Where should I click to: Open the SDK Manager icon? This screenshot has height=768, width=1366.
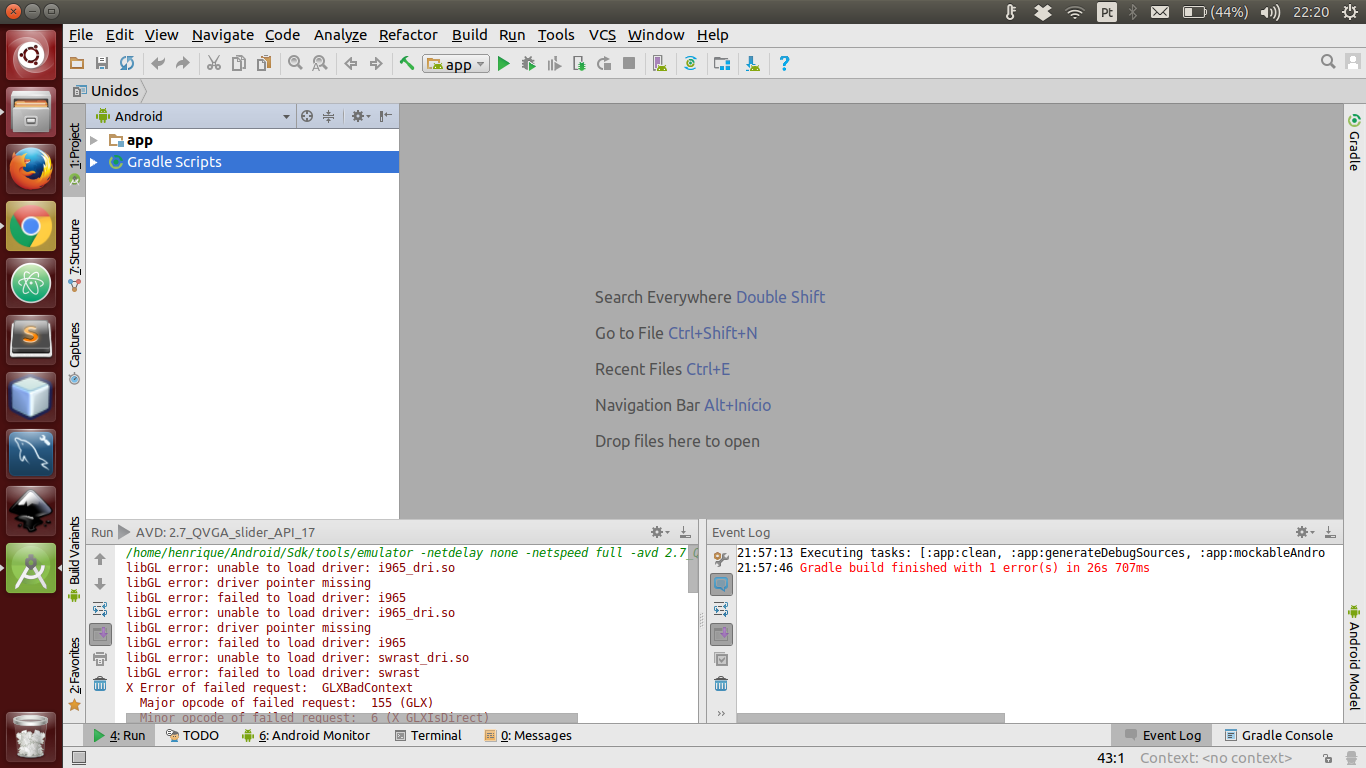coord(753,63)
